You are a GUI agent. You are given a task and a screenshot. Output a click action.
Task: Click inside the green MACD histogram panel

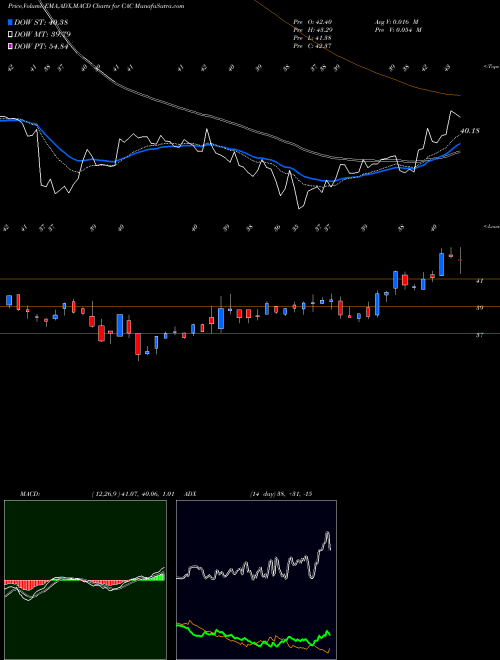click(85, 580)
